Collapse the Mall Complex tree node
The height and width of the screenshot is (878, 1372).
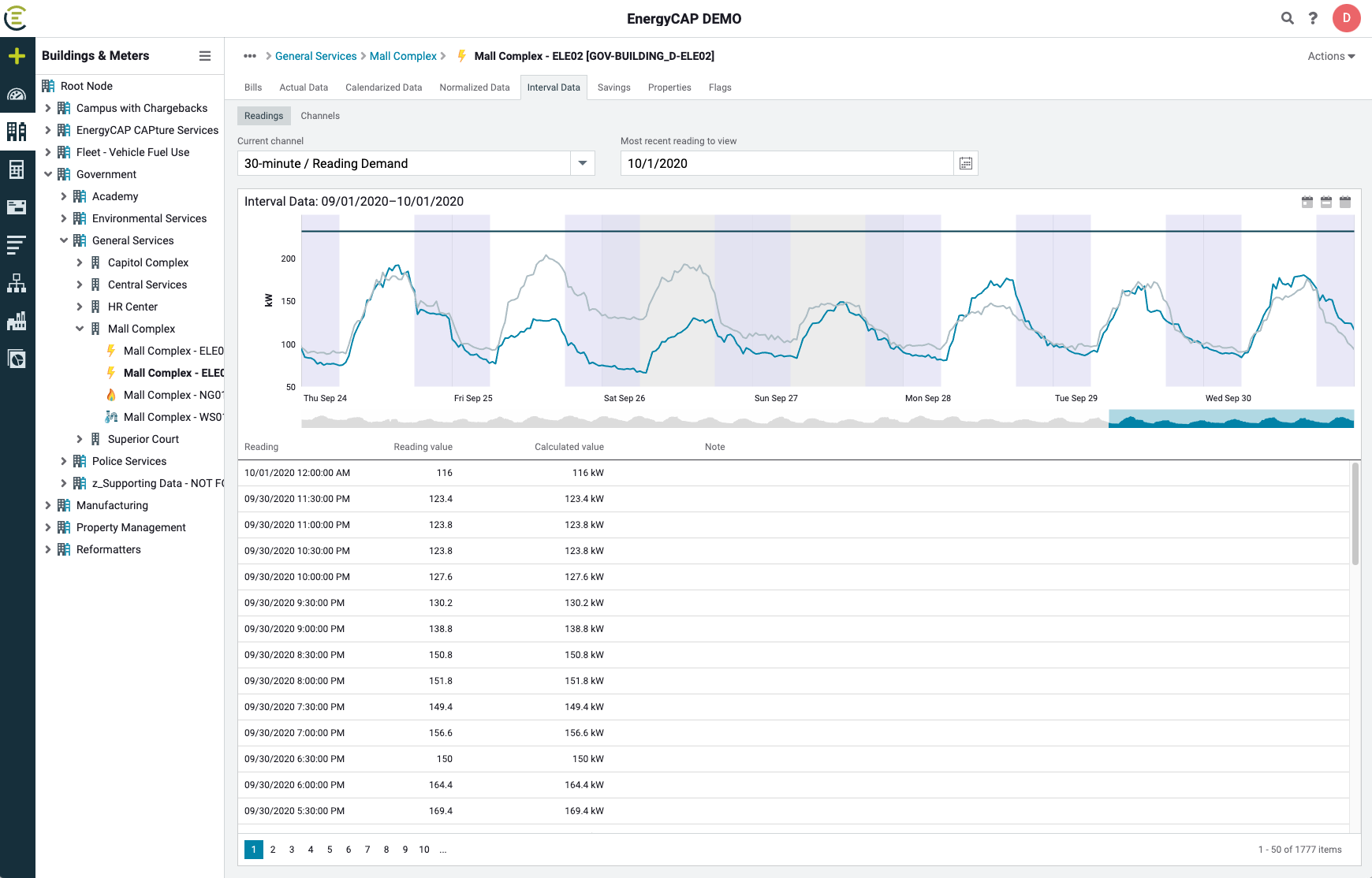coord(80,329)
